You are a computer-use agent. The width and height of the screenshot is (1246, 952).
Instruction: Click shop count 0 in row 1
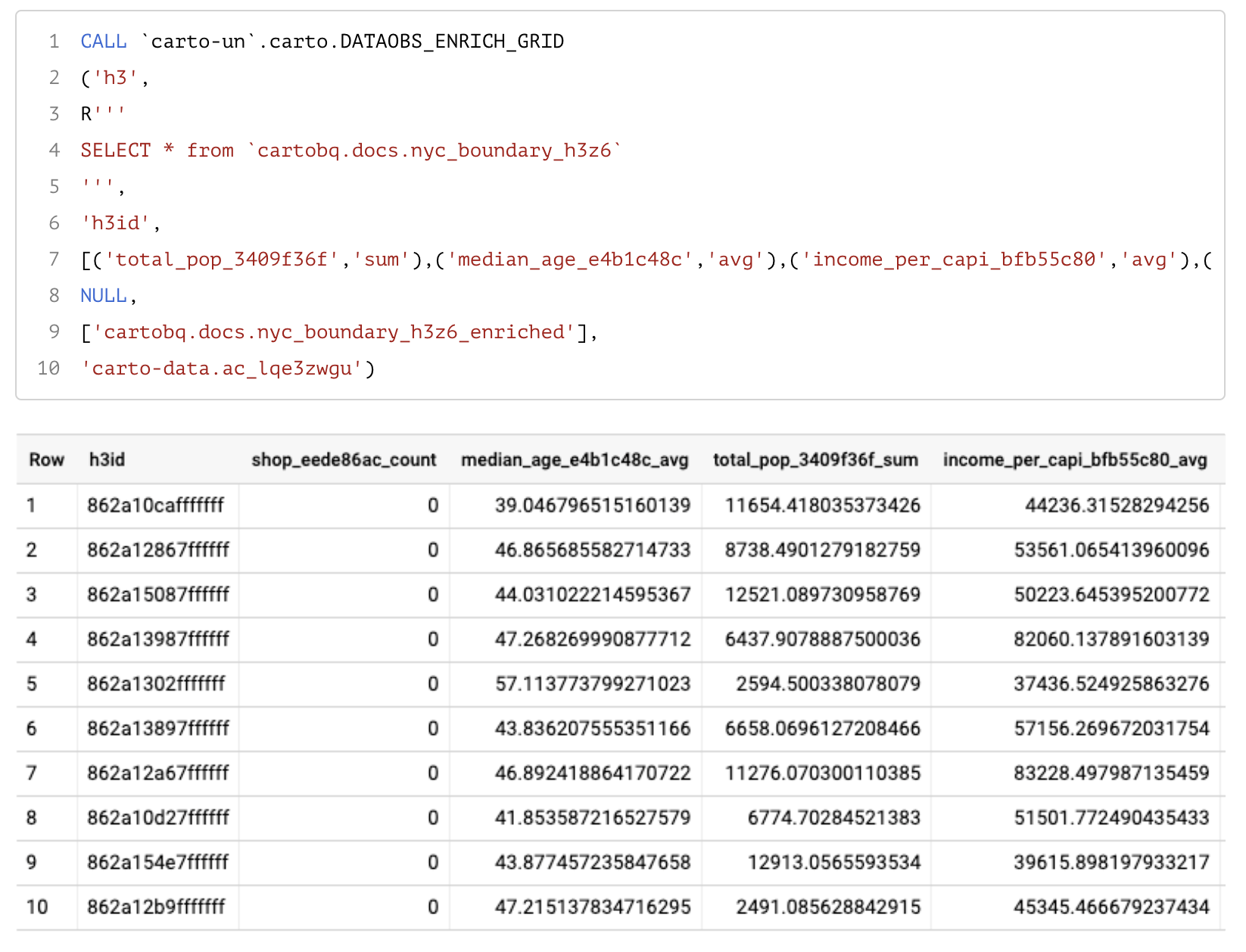[x=433, y=505]
